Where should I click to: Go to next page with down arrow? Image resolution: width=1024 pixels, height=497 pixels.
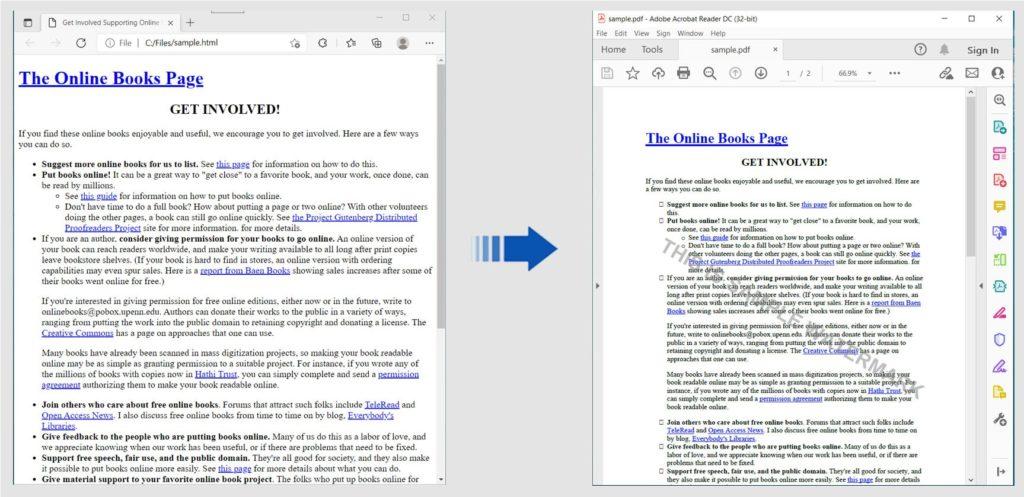coord(761,73)
